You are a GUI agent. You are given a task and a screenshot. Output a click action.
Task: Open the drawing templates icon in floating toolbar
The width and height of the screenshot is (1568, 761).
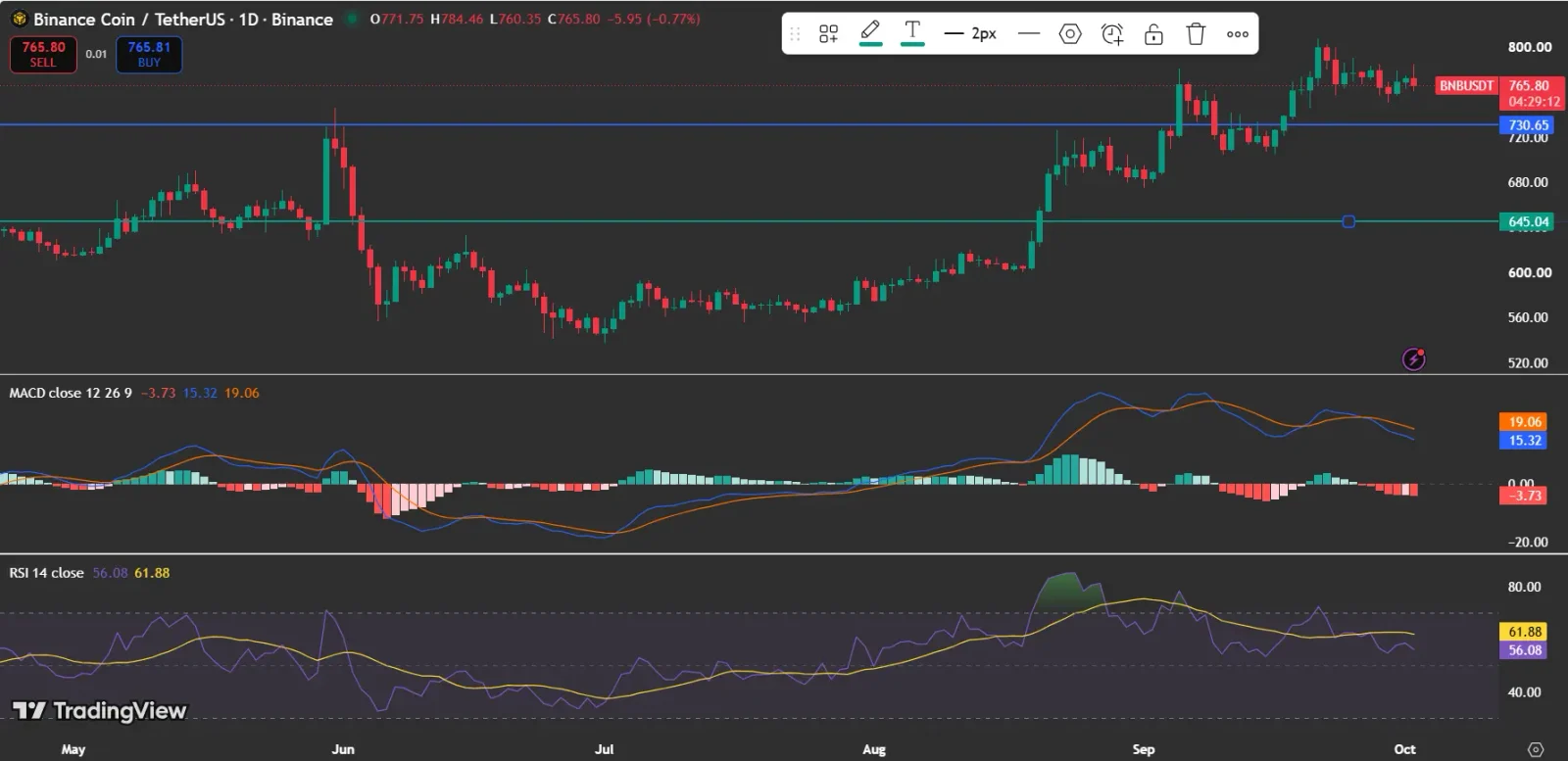coord(828,34)
